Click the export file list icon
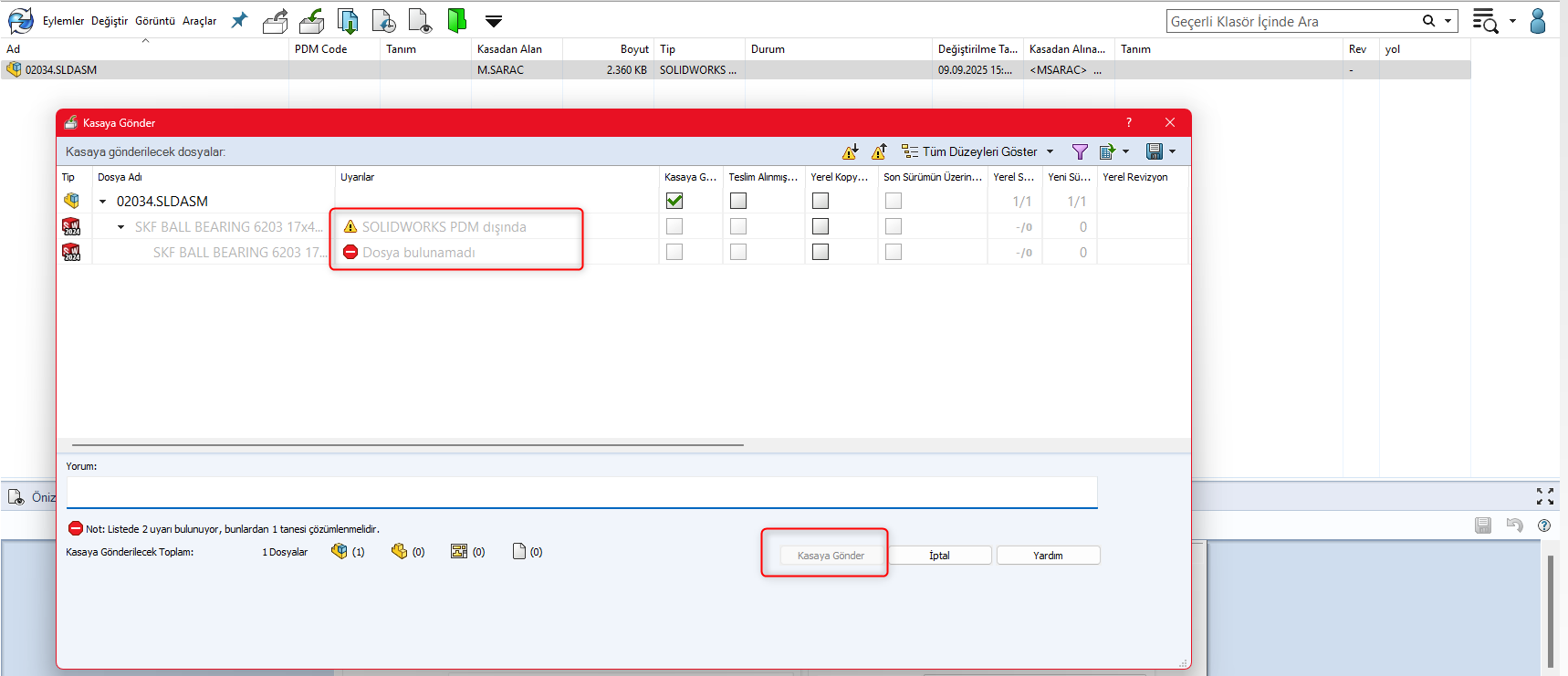The image size is (1568, 676). pyautogui.click(x=1108, y=151)
